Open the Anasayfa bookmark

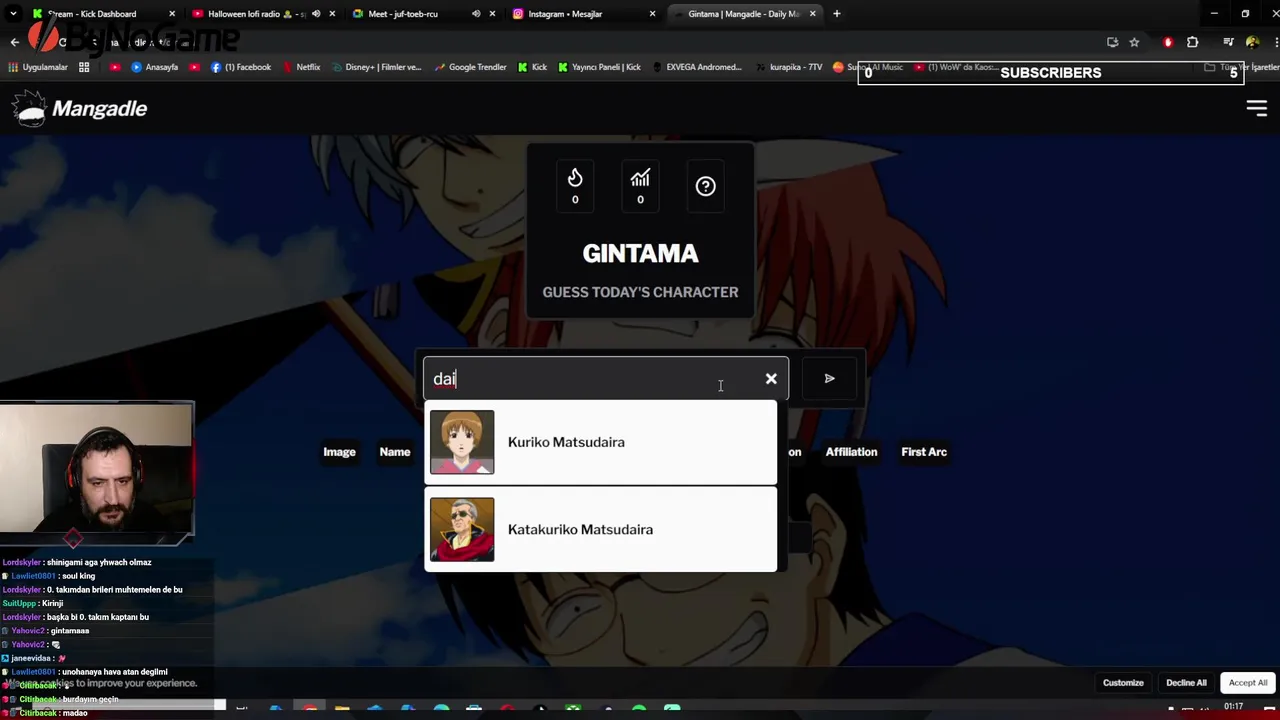coord(154,67)
